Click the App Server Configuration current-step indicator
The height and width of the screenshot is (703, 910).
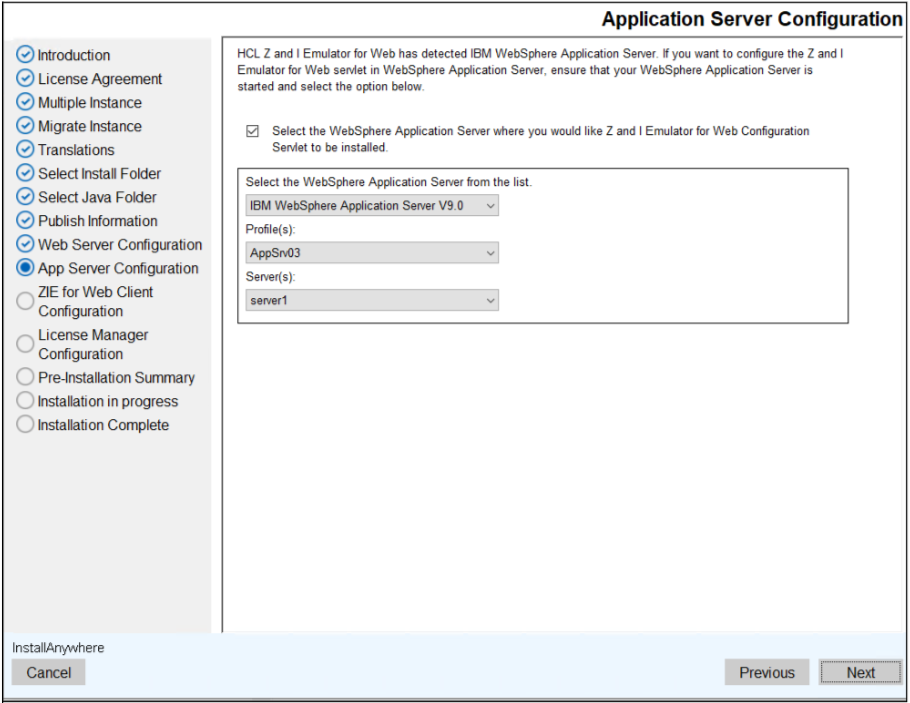tap(25, 268)
